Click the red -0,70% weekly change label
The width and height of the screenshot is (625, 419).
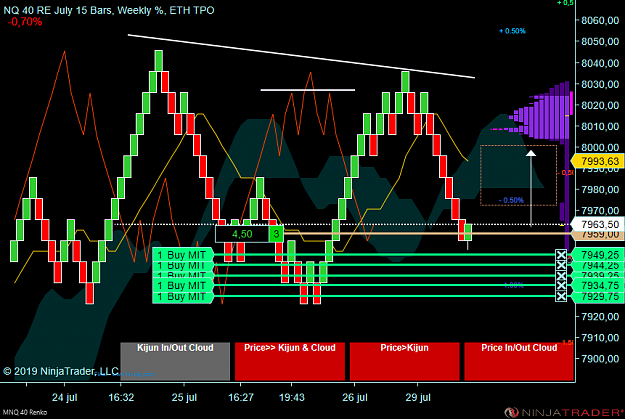point(25,22)
